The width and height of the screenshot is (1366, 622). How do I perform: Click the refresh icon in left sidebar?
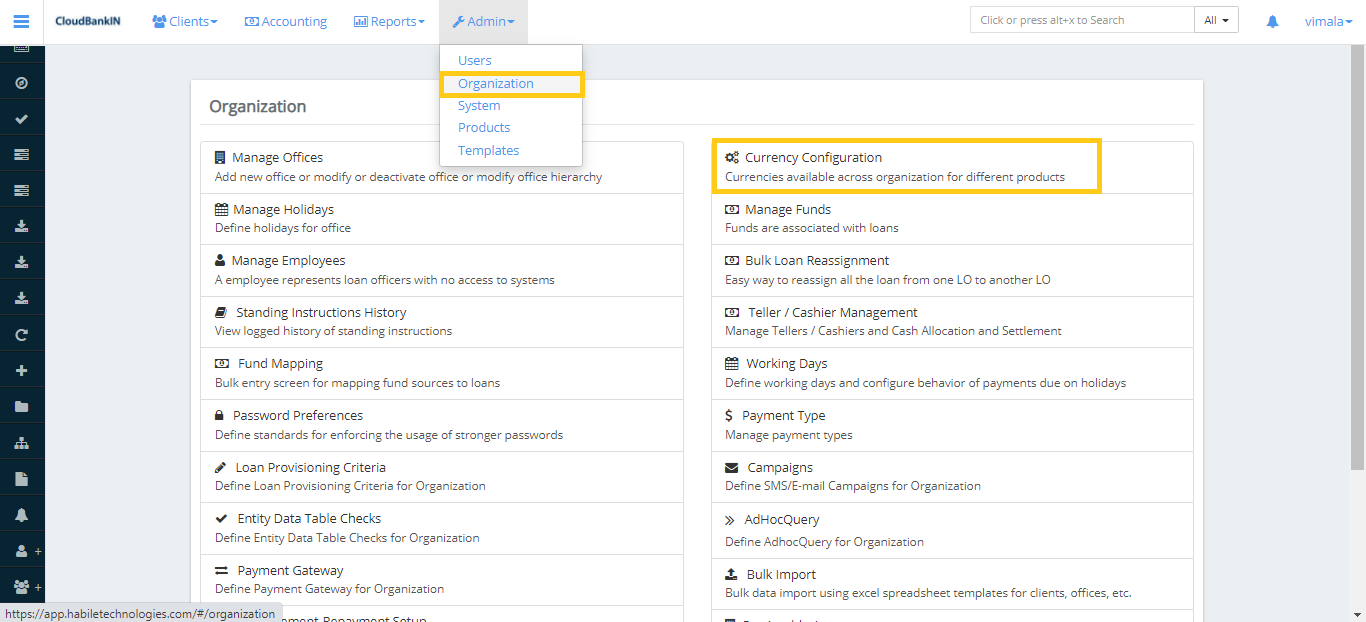(21, 335)
